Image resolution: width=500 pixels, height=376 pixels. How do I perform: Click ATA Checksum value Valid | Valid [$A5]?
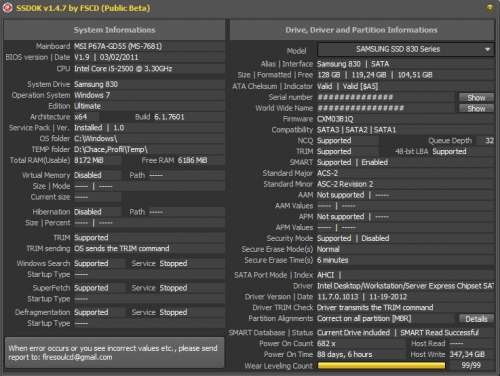click(347, 87)
